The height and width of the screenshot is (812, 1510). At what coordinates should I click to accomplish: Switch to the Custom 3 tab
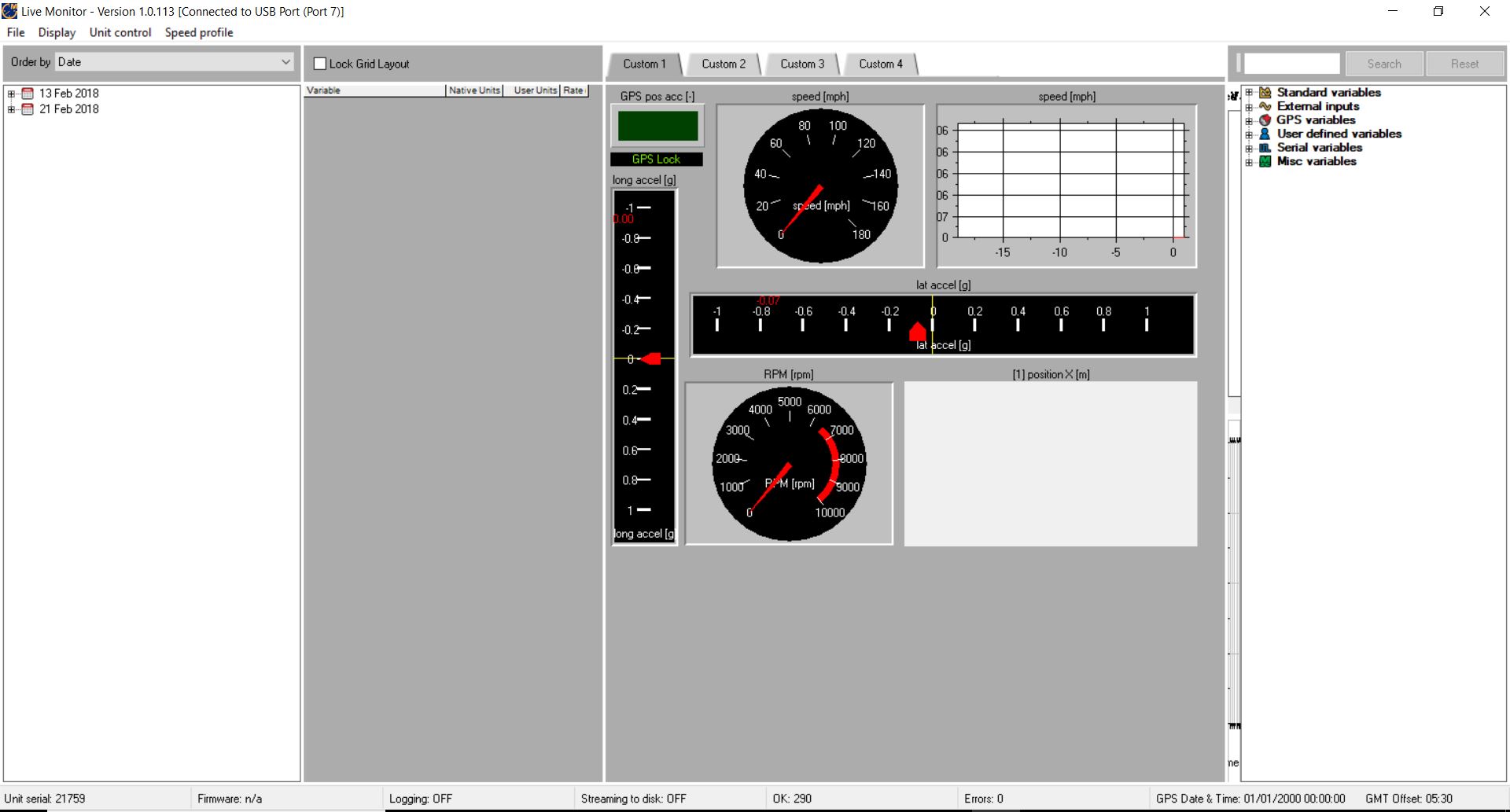pos(802,64)
